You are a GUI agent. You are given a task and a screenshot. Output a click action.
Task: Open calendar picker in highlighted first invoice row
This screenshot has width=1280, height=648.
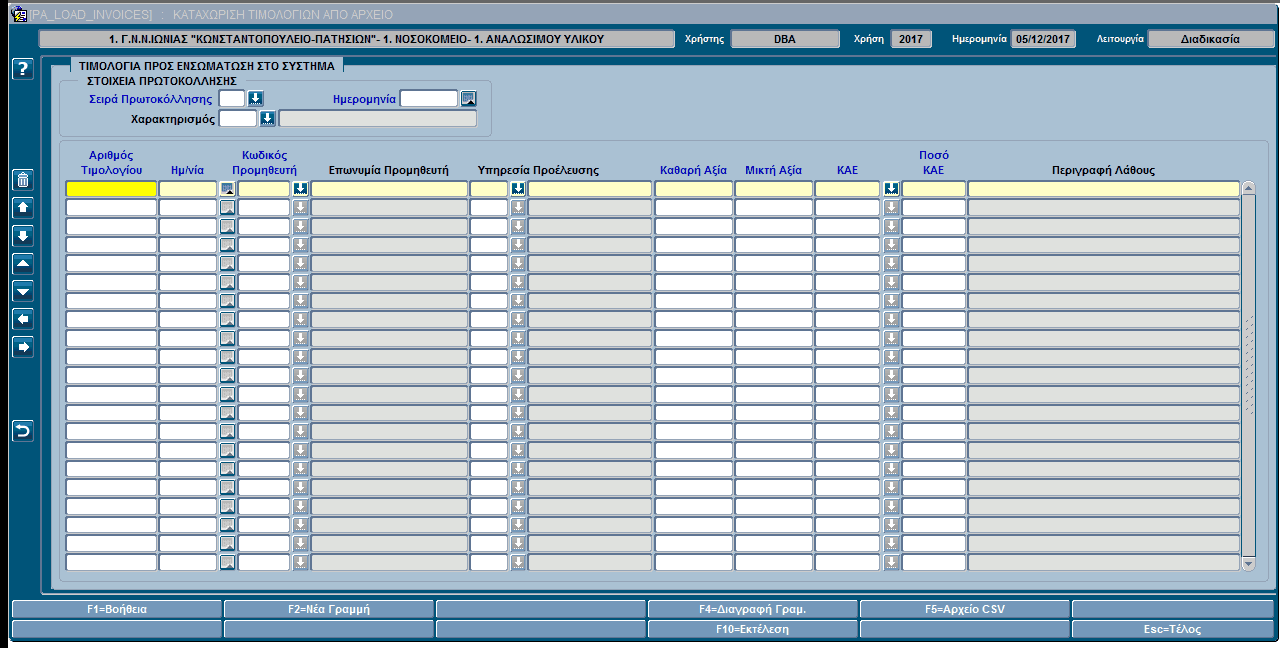pyautogui.click(x=228, y=188)
